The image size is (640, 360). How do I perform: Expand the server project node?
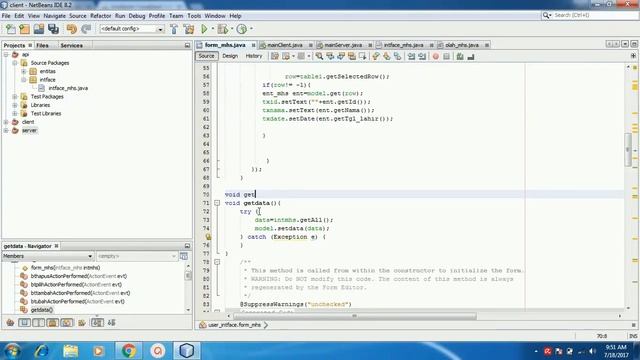pyautogui.click(x=6, y=131)
